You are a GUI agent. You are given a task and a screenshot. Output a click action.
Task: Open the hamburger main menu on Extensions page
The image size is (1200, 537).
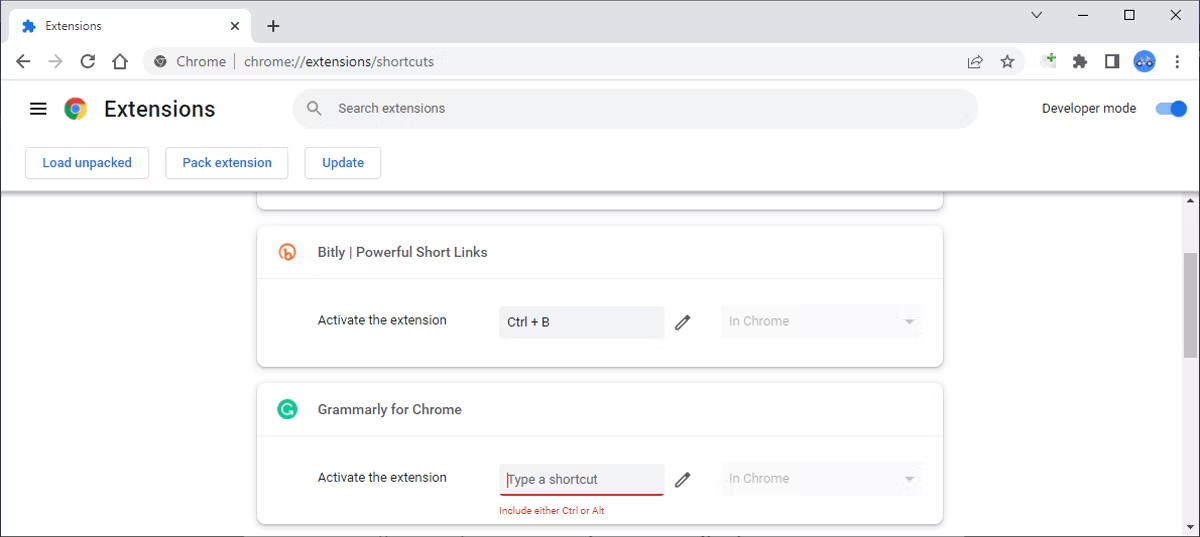click(x=38, y=109)
